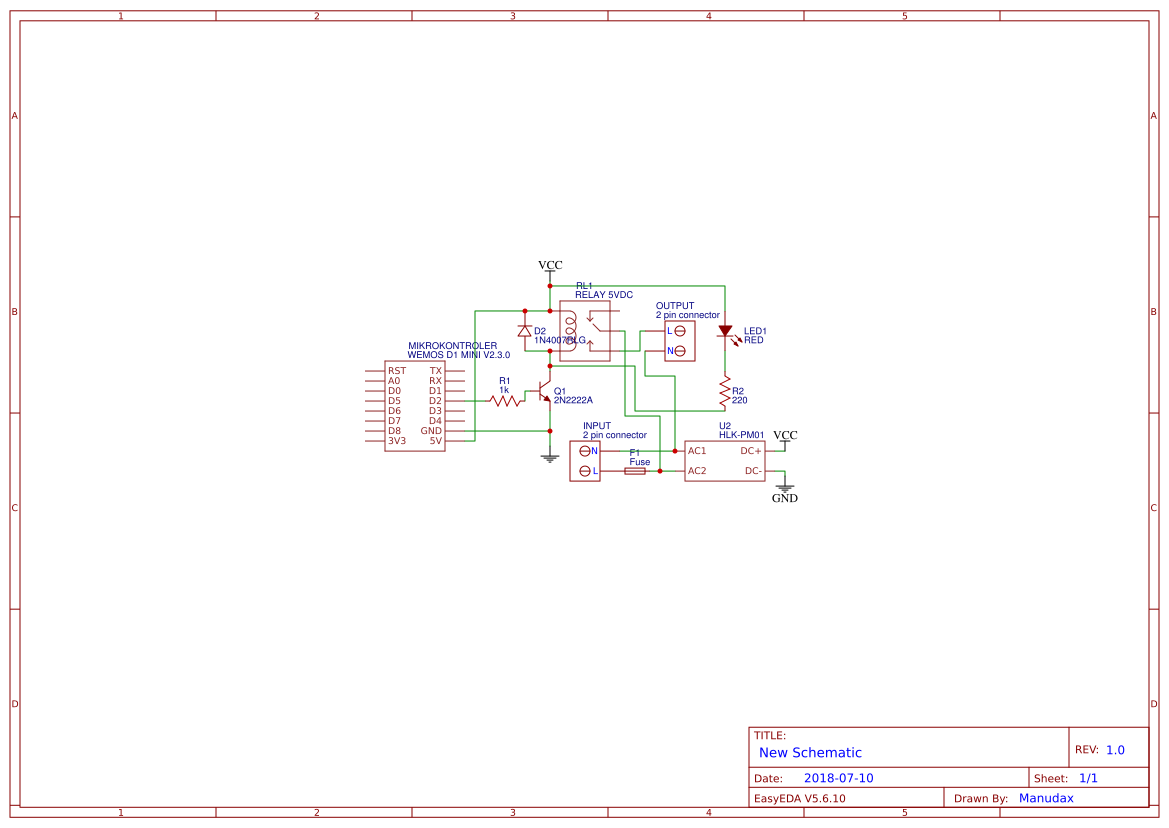Select the relay coil inside RL1
The width and height of the screenshot is (1169, 828).
click(x=570, y=329)
